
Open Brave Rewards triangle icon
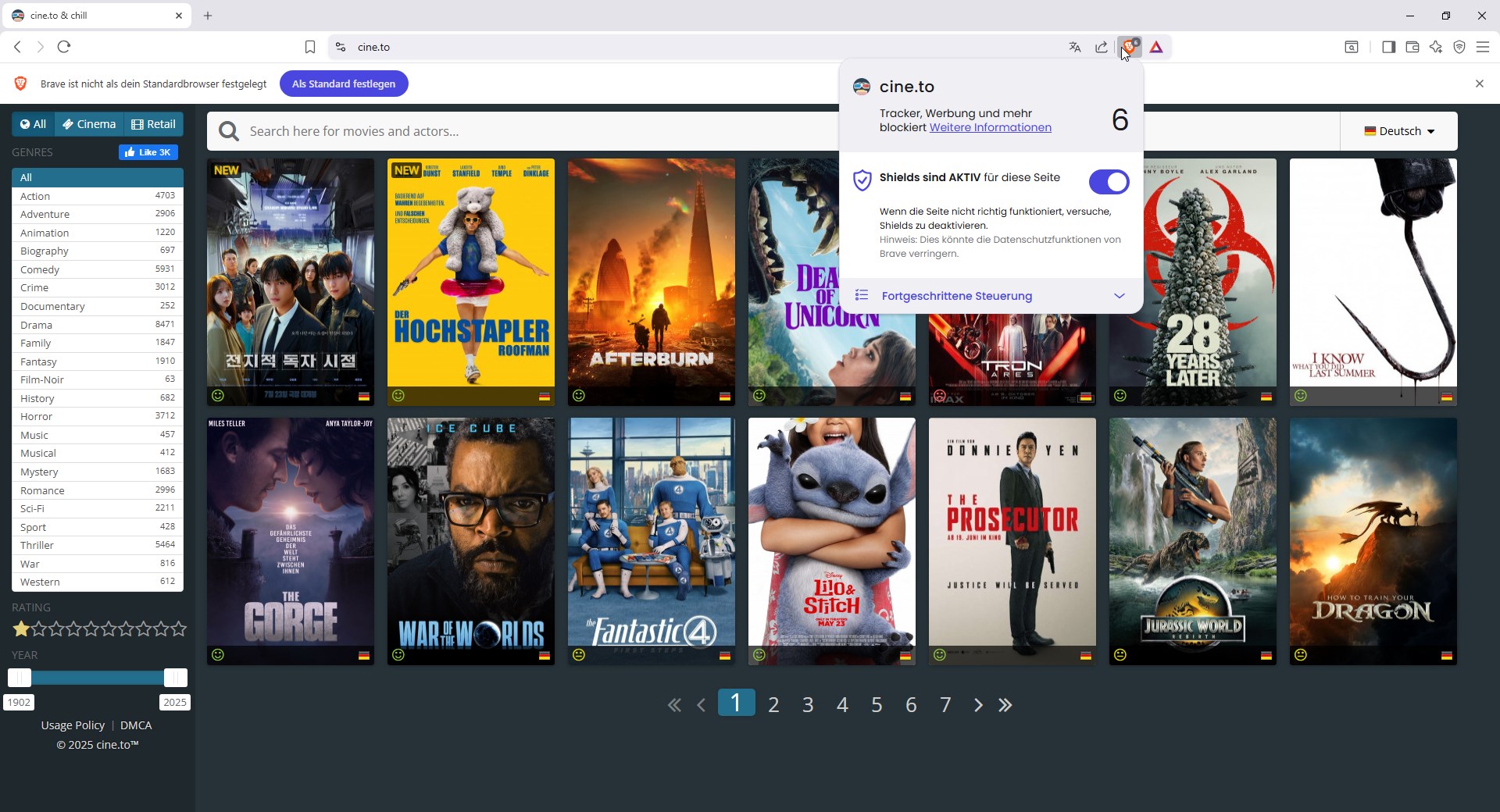(x=1156, y=47)
